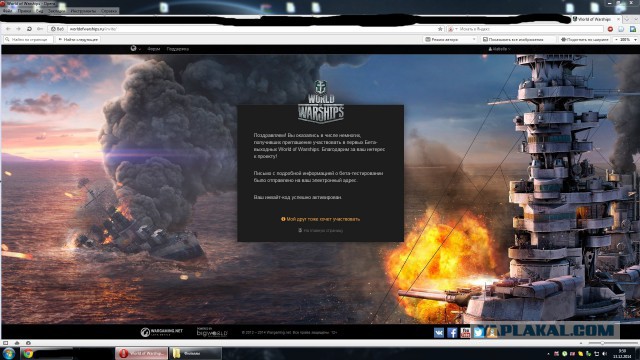Open the Поддержка link in site header
The image size is (640, 360).
pos(178,49)
